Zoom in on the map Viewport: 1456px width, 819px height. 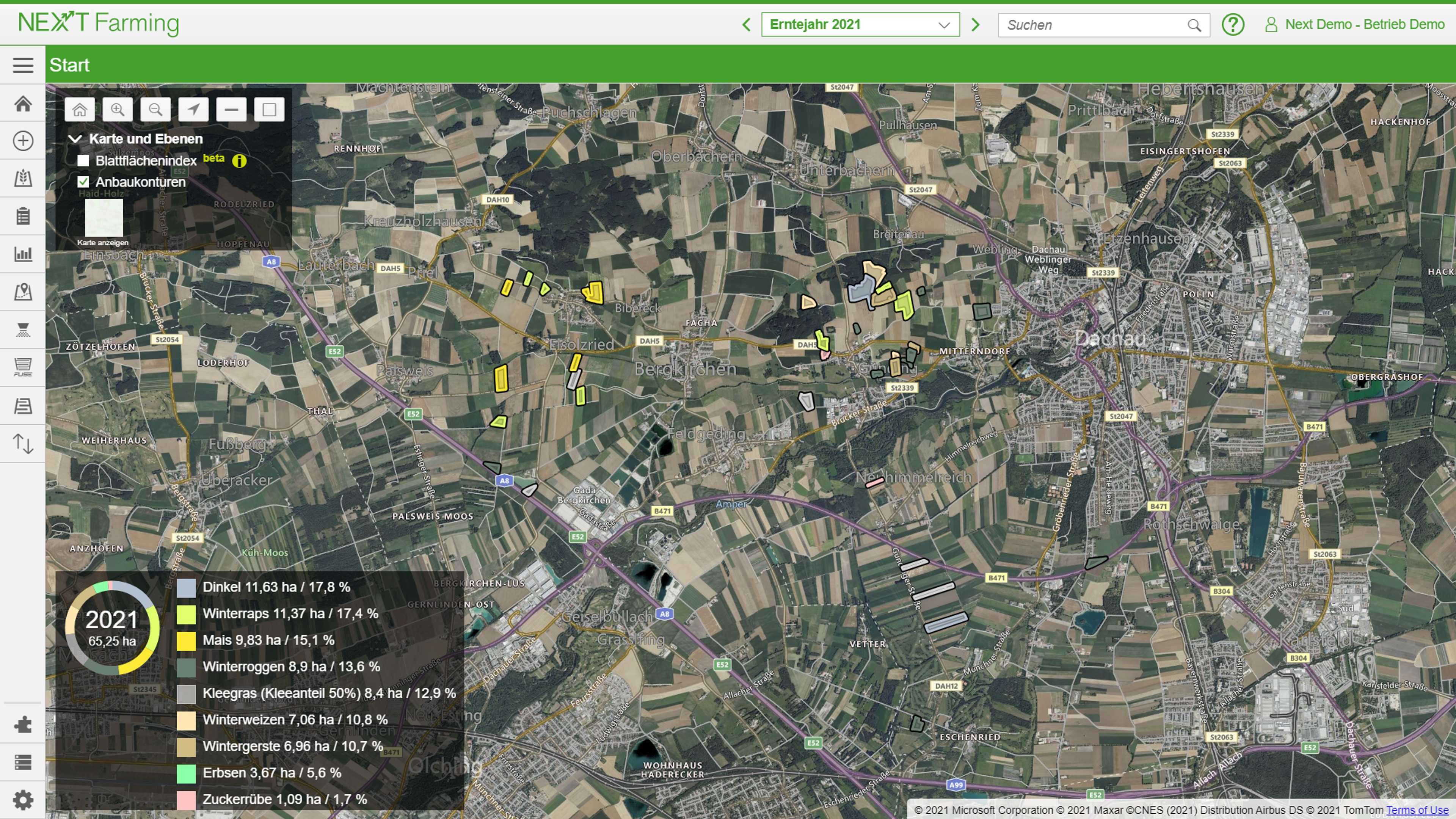pyautogui.click(x=118, y=110)
